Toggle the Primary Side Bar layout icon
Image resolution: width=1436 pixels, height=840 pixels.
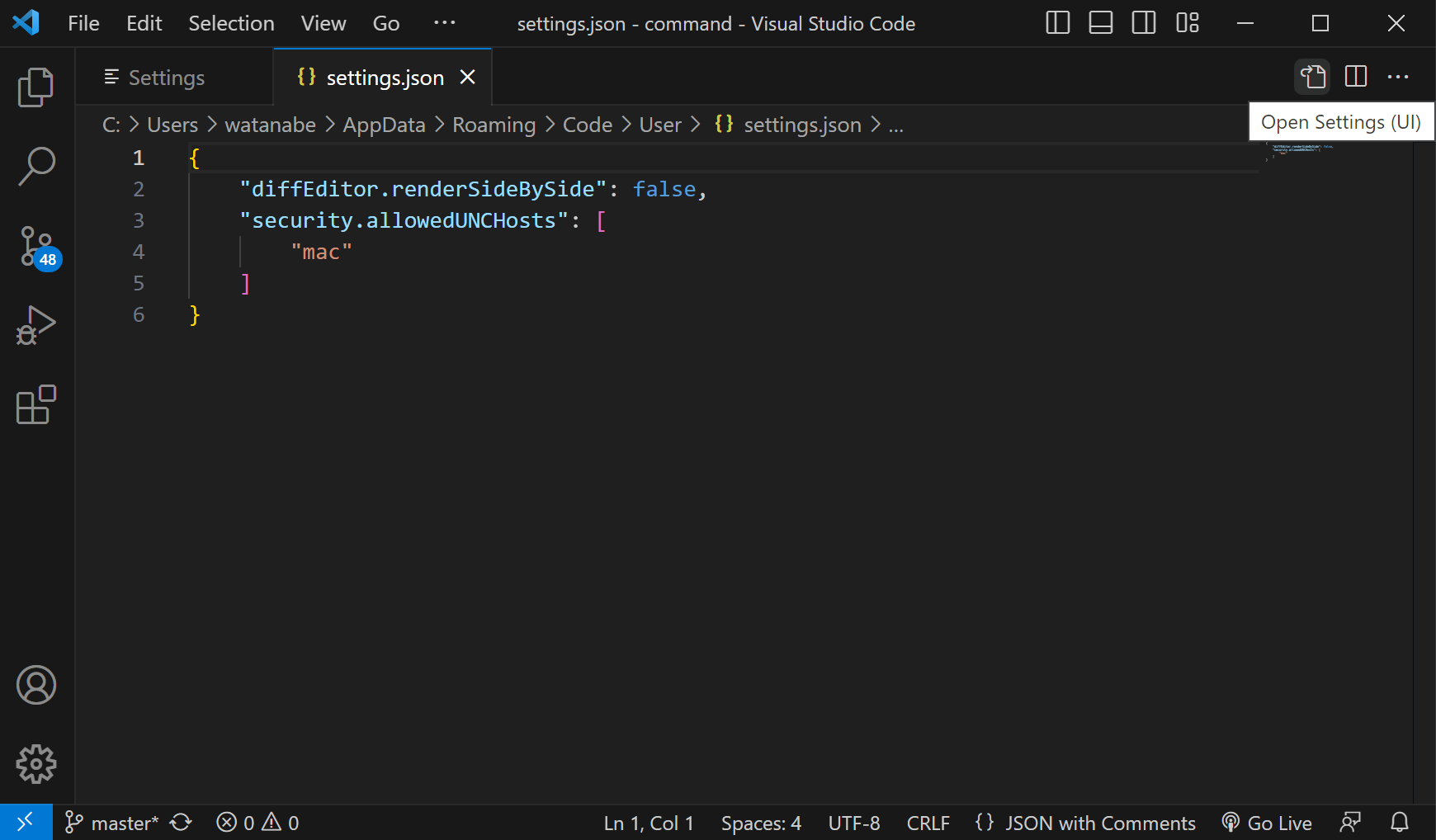coord(1058,23)
